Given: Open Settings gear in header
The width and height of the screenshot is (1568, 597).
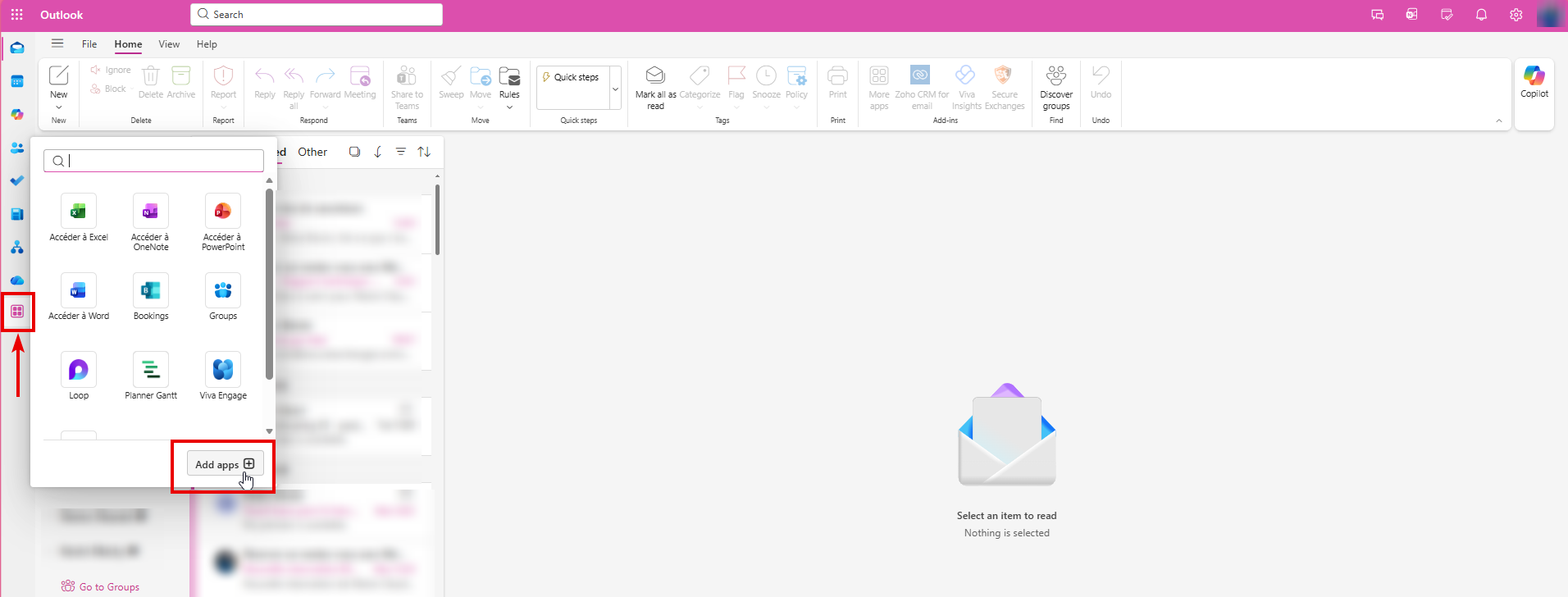Looking at the screenshot, I should [1516, 15].
